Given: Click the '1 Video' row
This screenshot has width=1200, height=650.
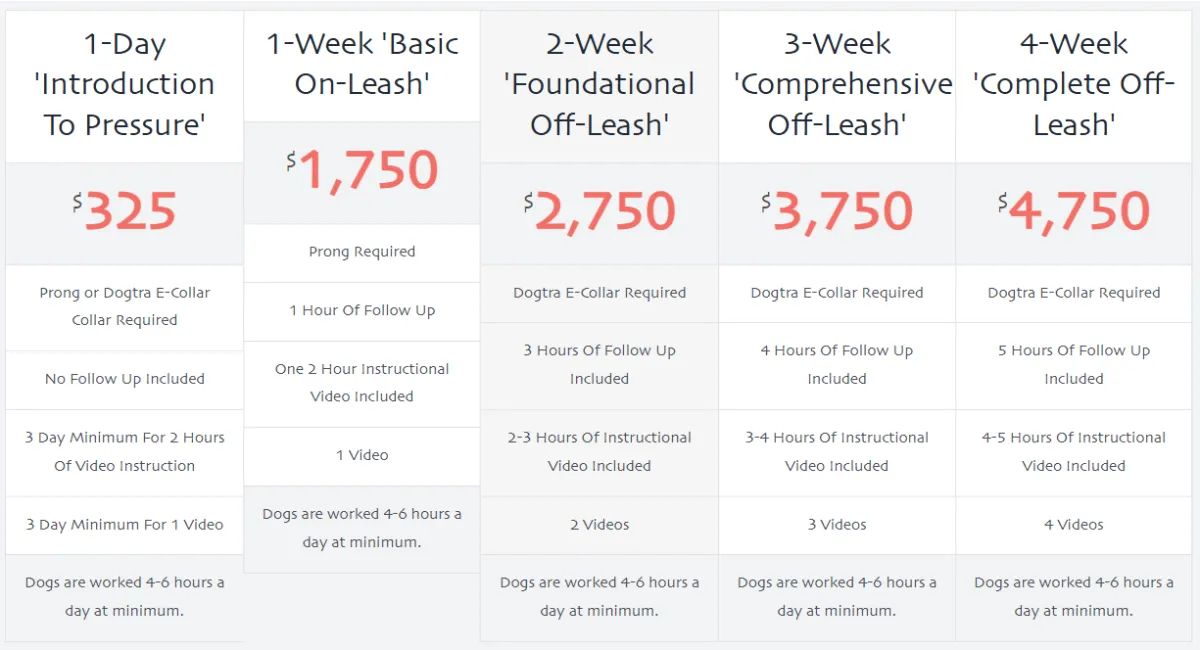Looking at the screenshot, I should coord(362,455).
